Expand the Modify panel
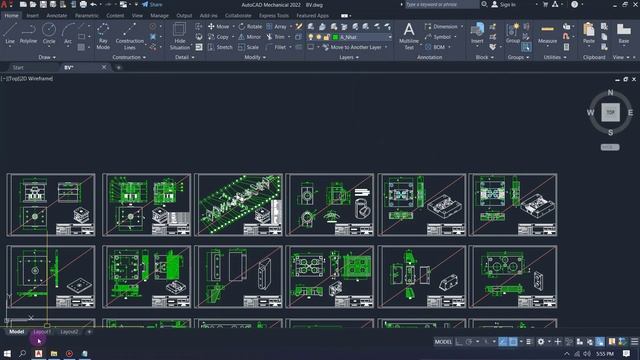Image resolution: width=640 pixels, height=360 pixels. [x=255, y=58]
